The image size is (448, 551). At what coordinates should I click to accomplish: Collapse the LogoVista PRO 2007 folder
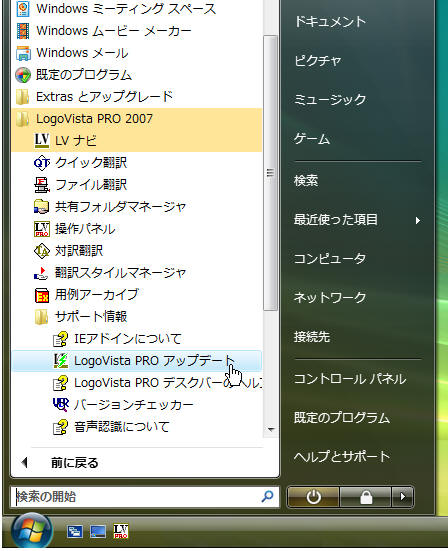pyautogui.click(x=137, y=119)
